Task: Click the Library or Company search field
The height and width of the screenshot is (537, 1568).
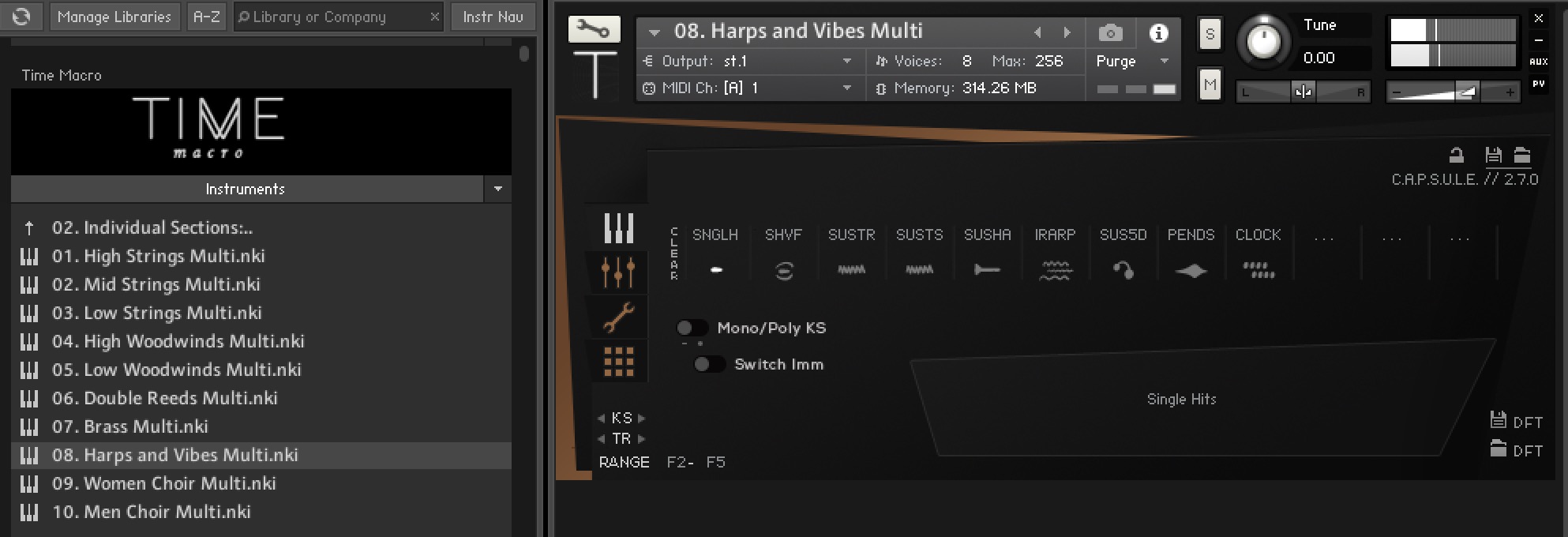Action: click(x=339, y=17)
